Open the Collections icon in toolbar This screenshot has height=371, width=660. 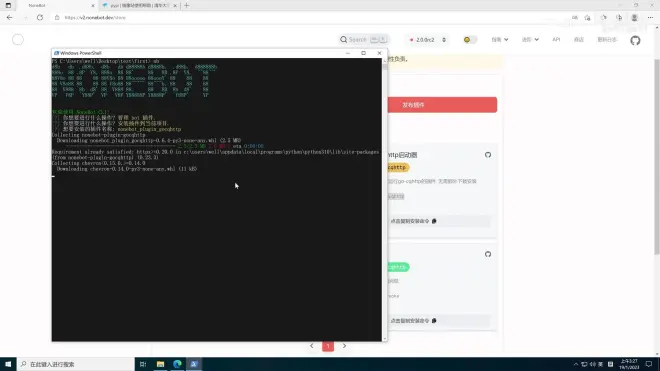(619, 18)
